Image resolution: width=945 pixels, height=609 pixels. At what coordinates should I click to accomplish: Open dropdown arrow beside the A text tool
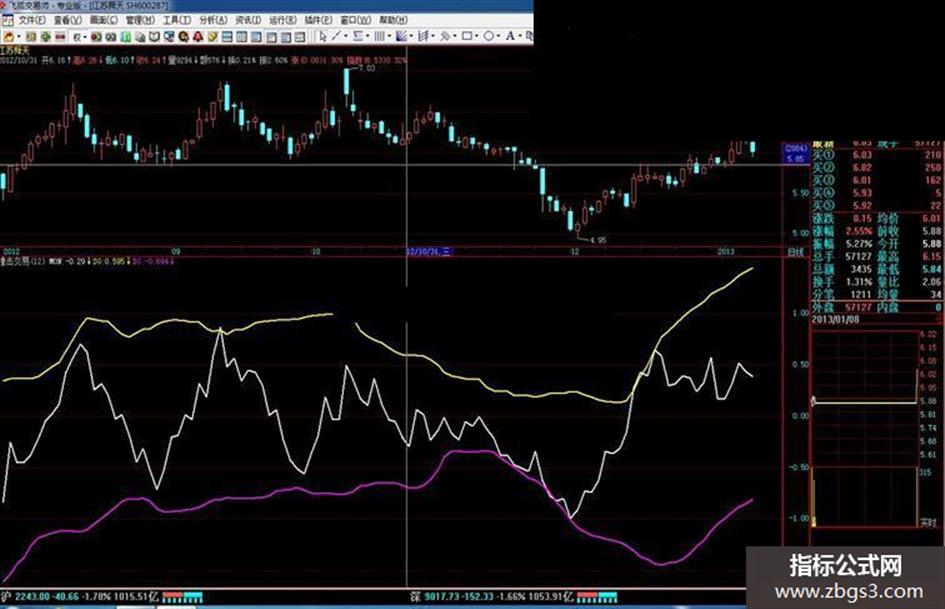520,37
